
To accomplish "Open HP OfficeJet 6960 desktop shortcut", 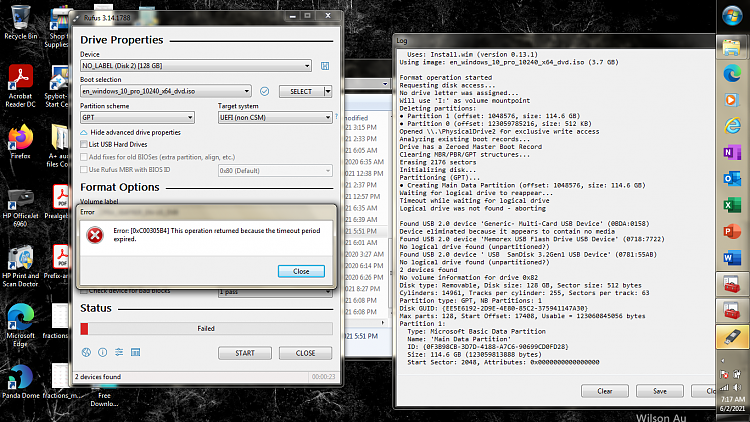I will coord(21,208).
